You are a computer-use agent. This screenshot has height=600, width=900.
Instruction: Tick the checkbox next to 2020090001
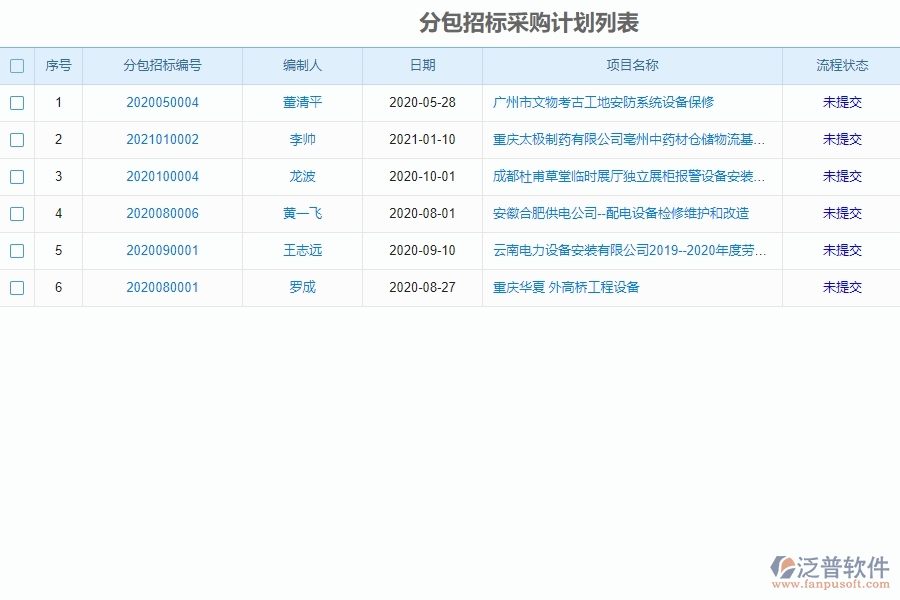point(16,250)
